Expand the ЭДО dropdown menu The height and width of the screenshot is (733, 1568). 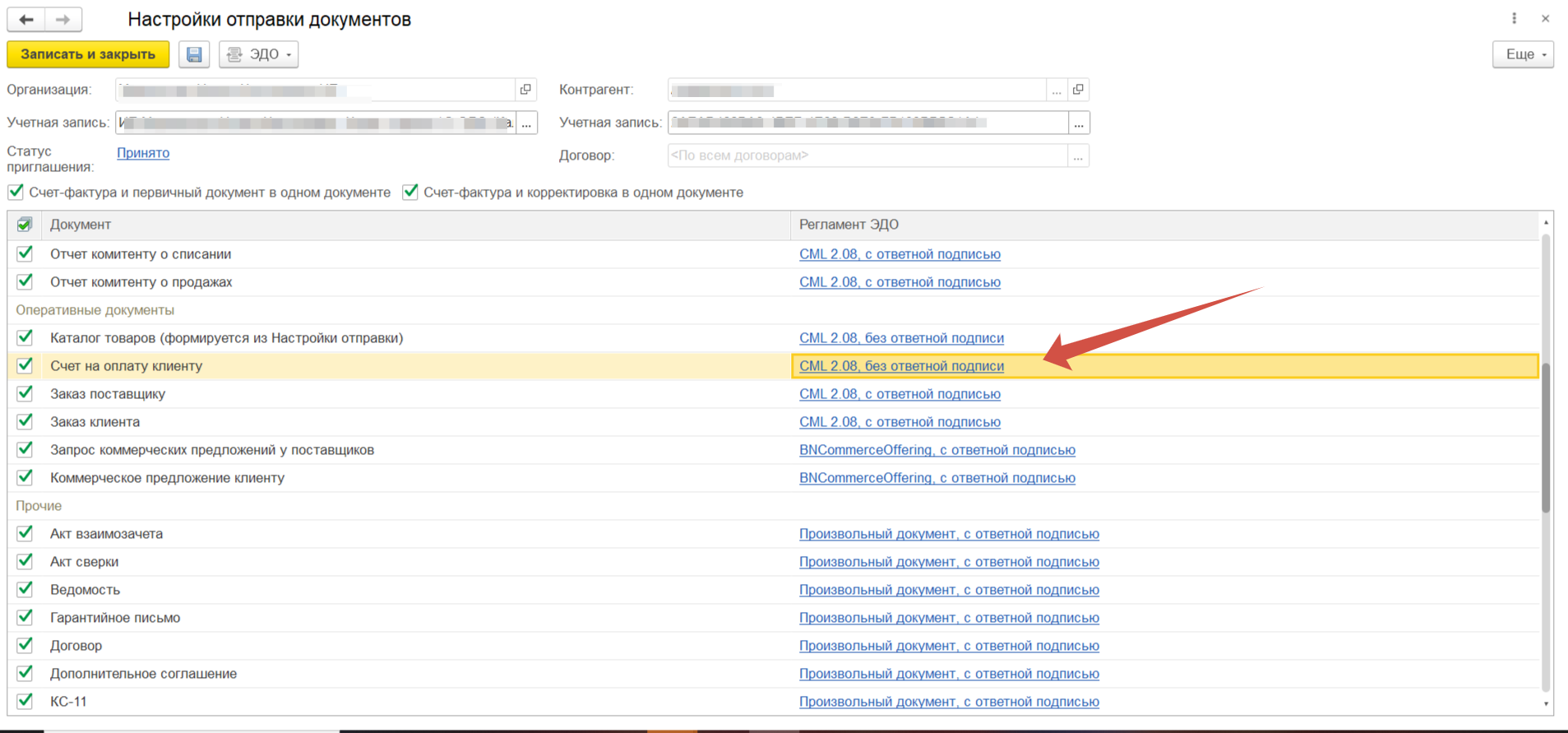click(259, 54)
